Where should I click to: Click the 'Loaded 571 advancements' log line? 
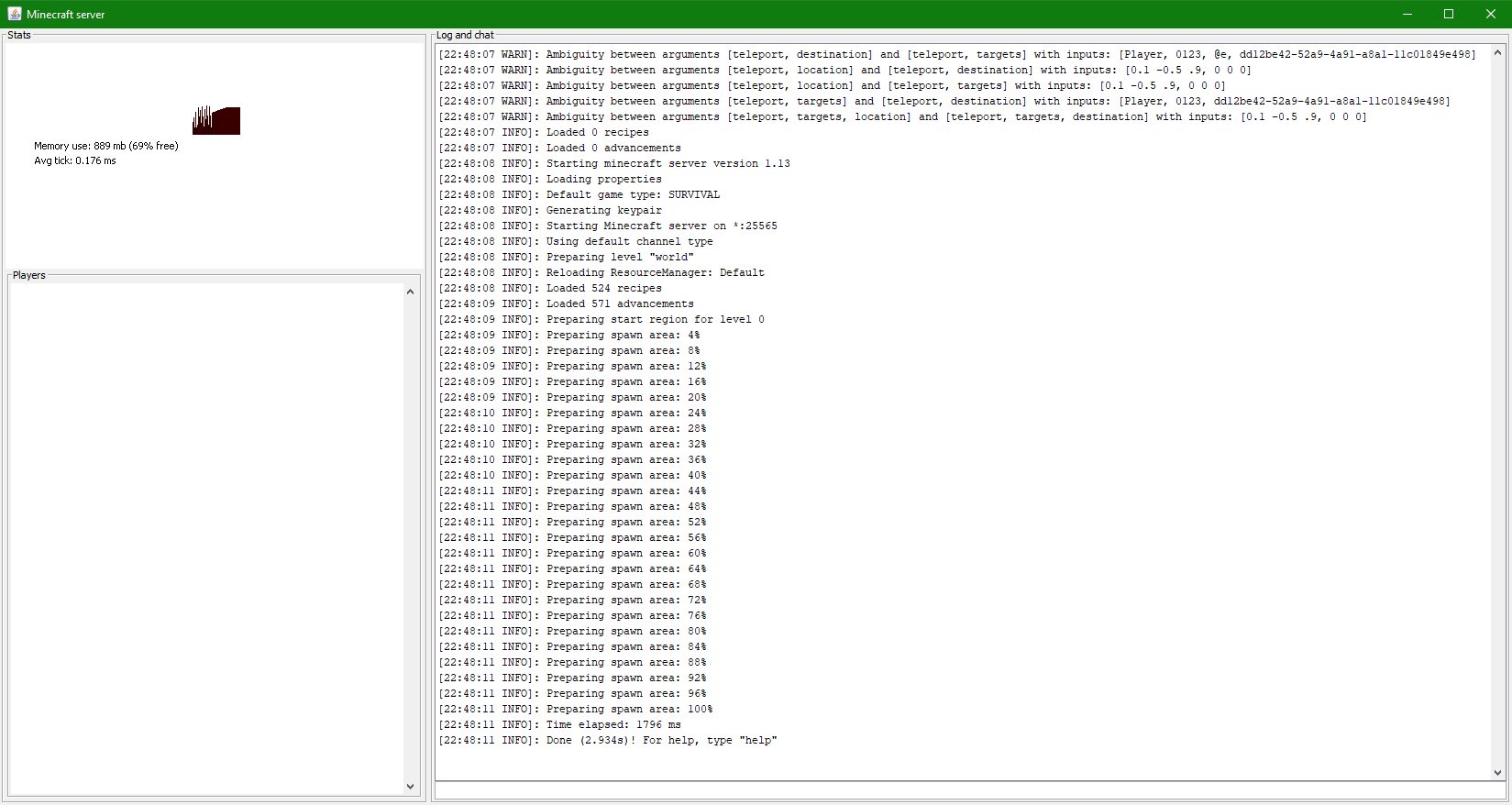pos(567,304)
